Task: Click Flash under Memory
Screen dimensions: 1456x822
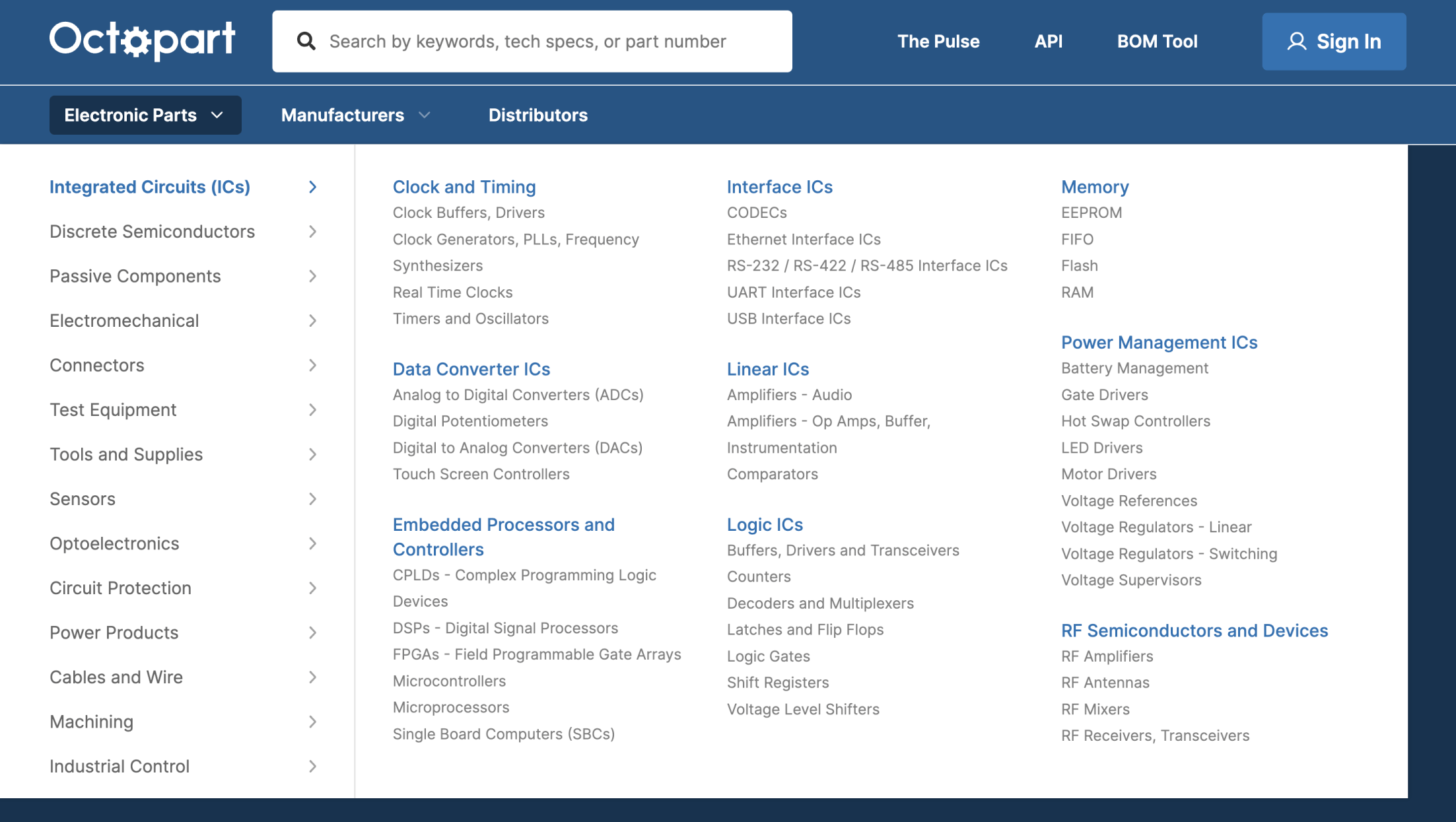Action: [1080, 266]
